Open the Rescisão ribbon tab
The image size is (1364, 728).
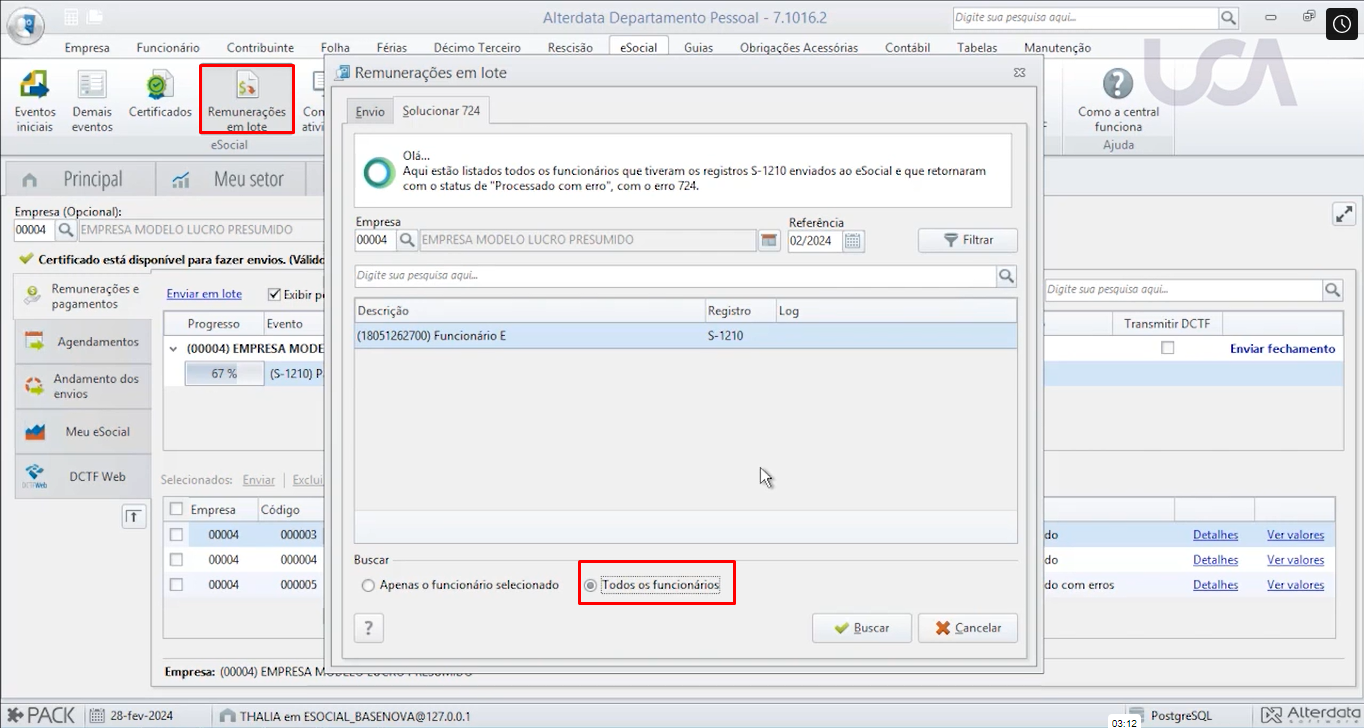(x=571, y=47)
